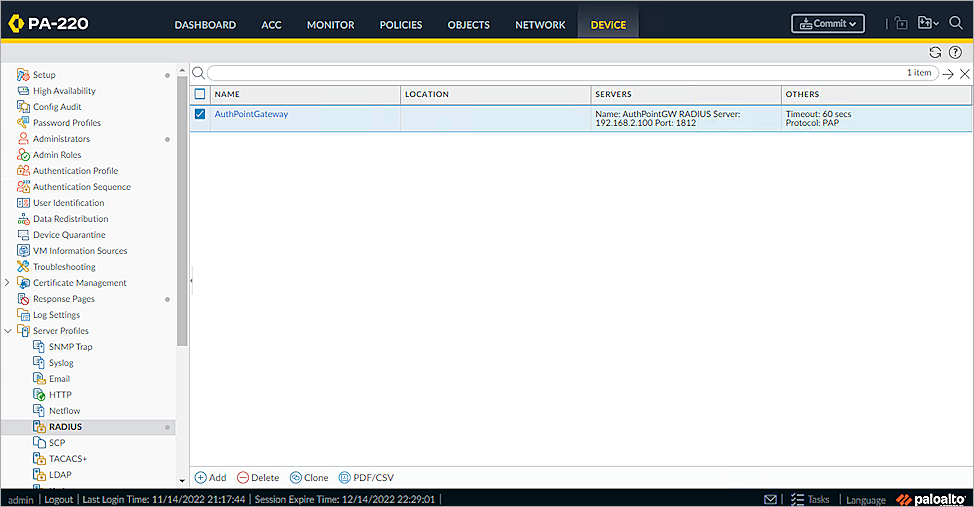Viewport: 974px width, 507px height.
Task: Select SNMP Trap under Server Profiles
Action: pos(71,347)
